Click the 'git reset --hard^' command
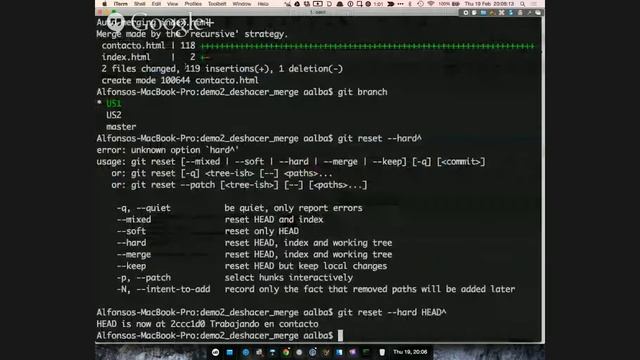The image size is (640, 360). 380,138
